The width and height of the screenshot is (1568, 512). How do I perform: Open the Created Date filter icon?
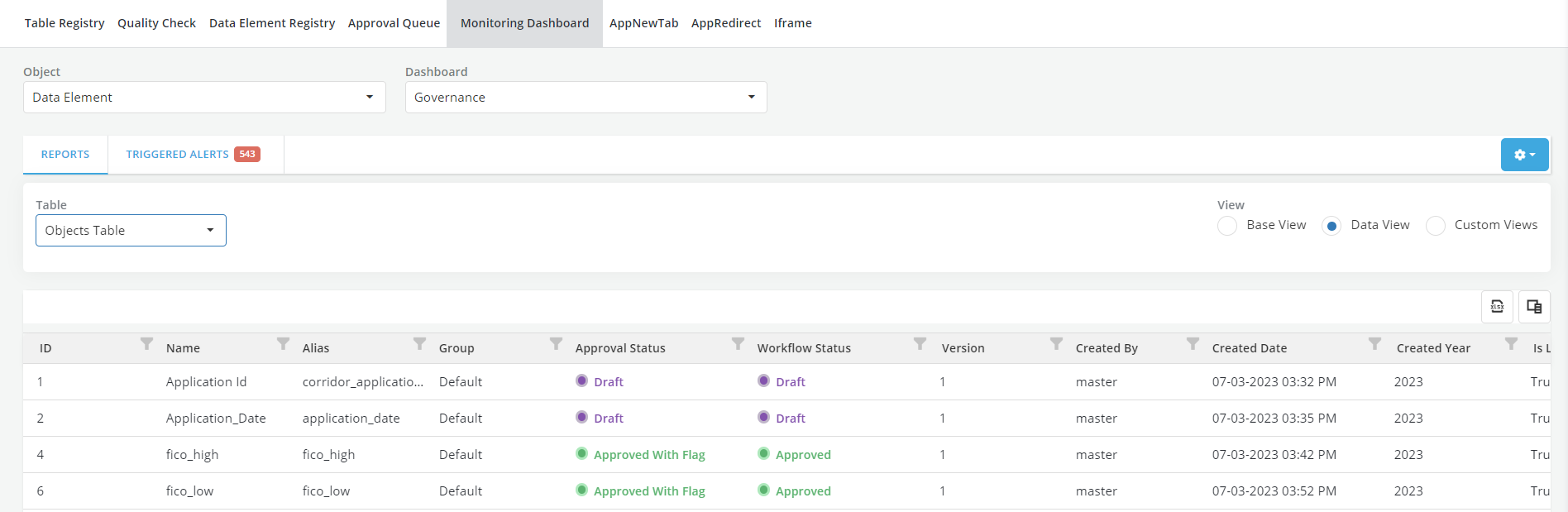click(1374, 343)
